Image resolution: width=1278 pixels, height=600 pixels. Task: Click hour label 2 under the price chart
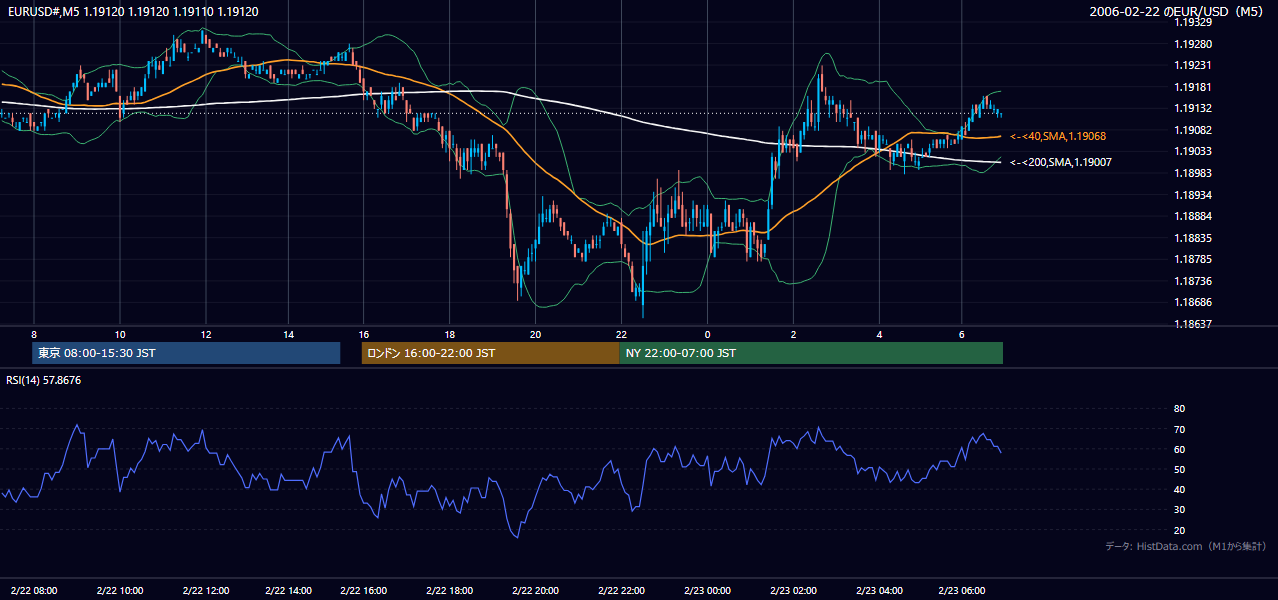(794, 334)
